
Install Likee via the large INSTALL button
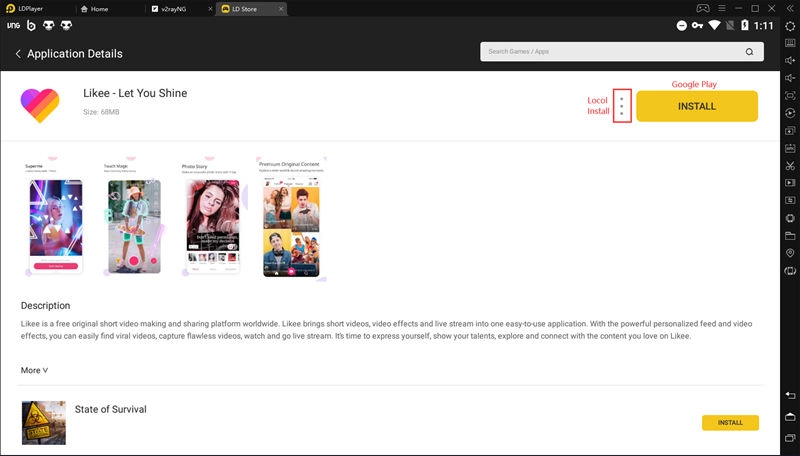pos(697,106)
